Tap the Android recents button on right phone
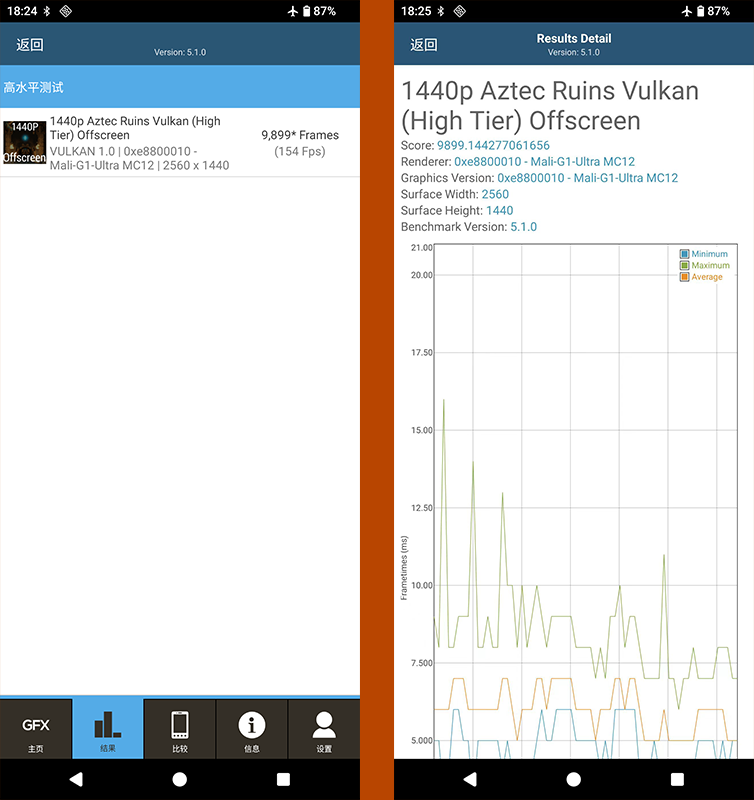 677,779
